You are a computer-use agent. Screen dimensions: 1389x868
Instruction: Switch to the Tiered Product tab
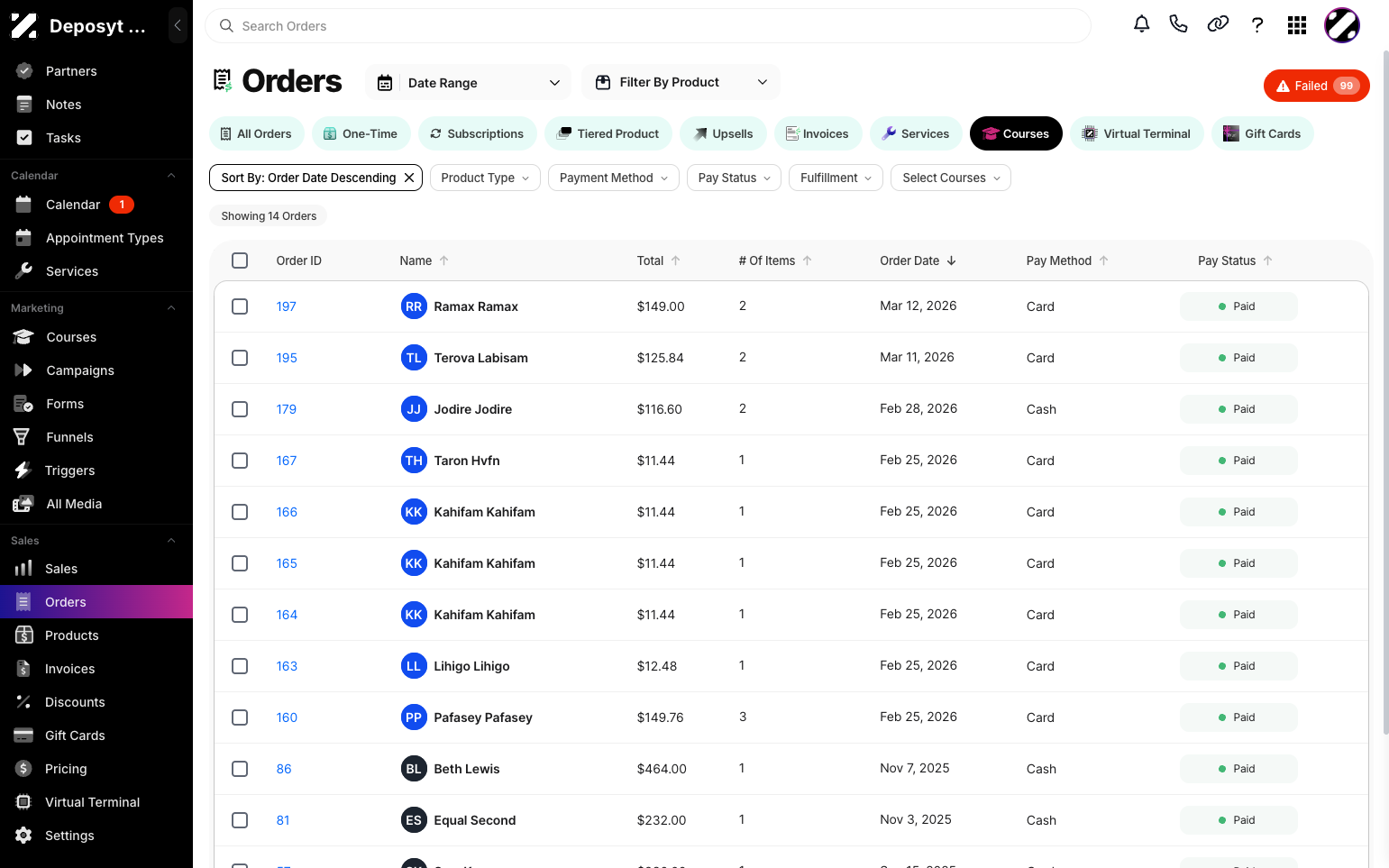coord(608,133)
